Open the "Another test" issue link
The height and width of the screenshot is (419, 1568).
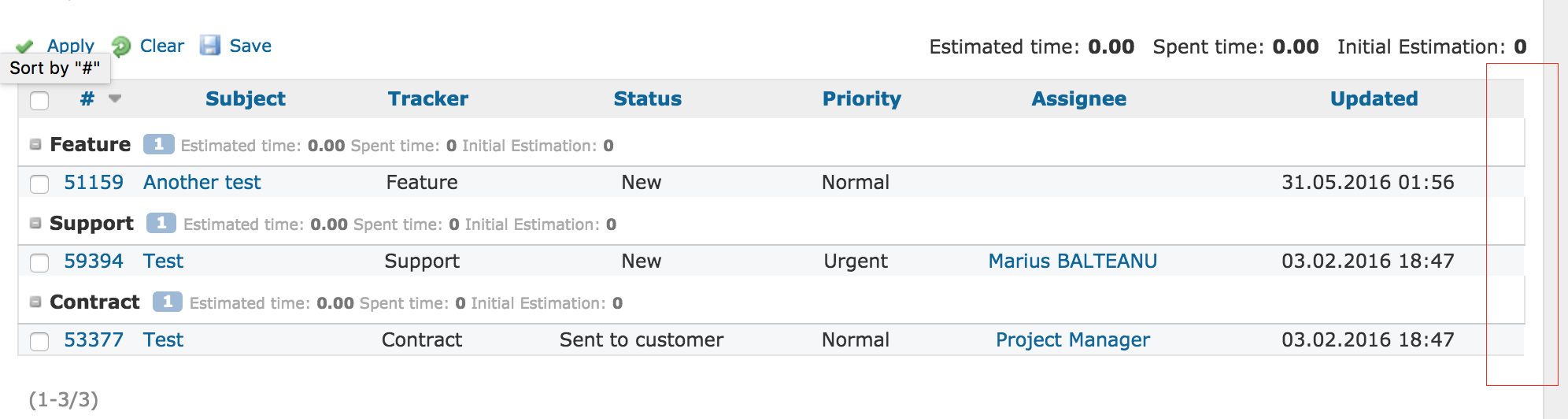click(x=202, y=182)
